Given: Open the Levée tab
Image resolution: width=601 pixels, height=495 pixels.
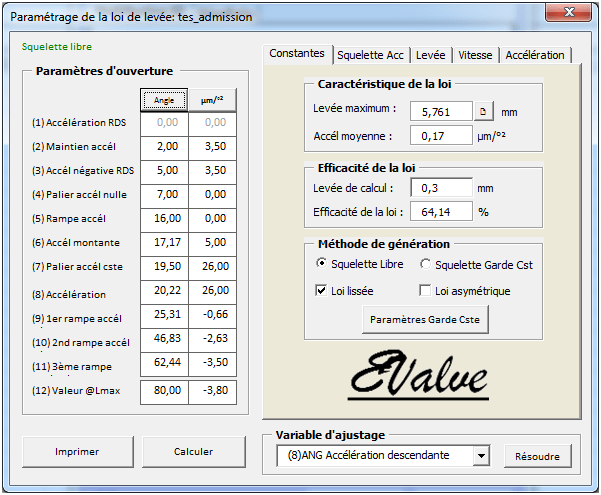Looking at the screenshot, I should (431, 55).
